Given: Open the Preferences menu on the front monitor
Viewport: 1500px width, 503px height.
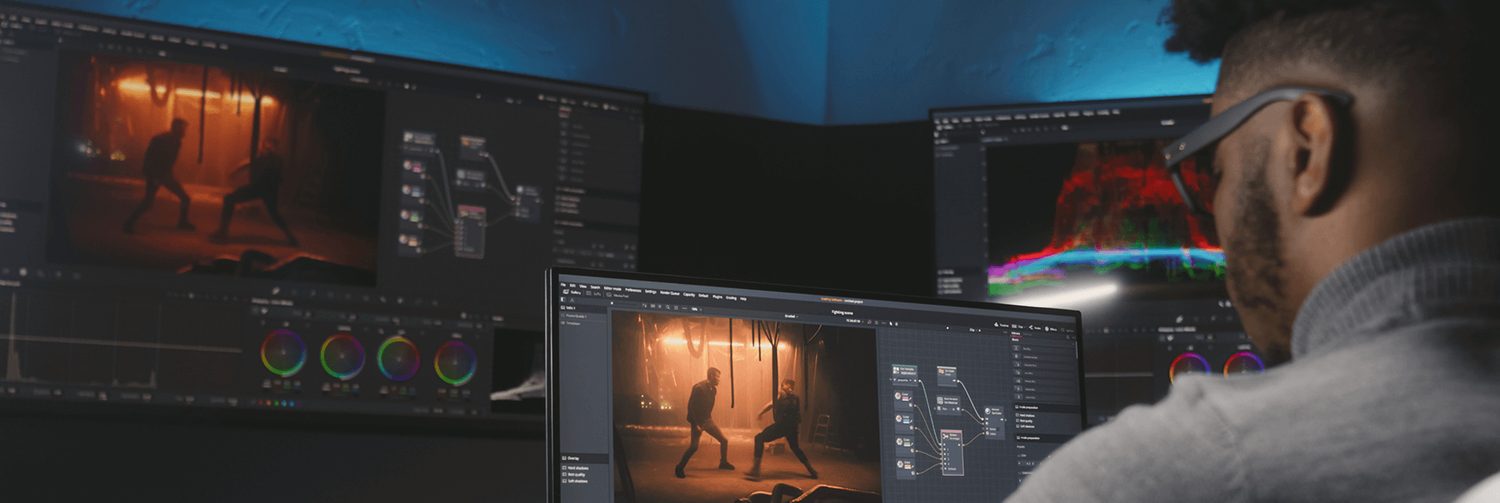Looking at the screenshot, I should click(633, 290).
